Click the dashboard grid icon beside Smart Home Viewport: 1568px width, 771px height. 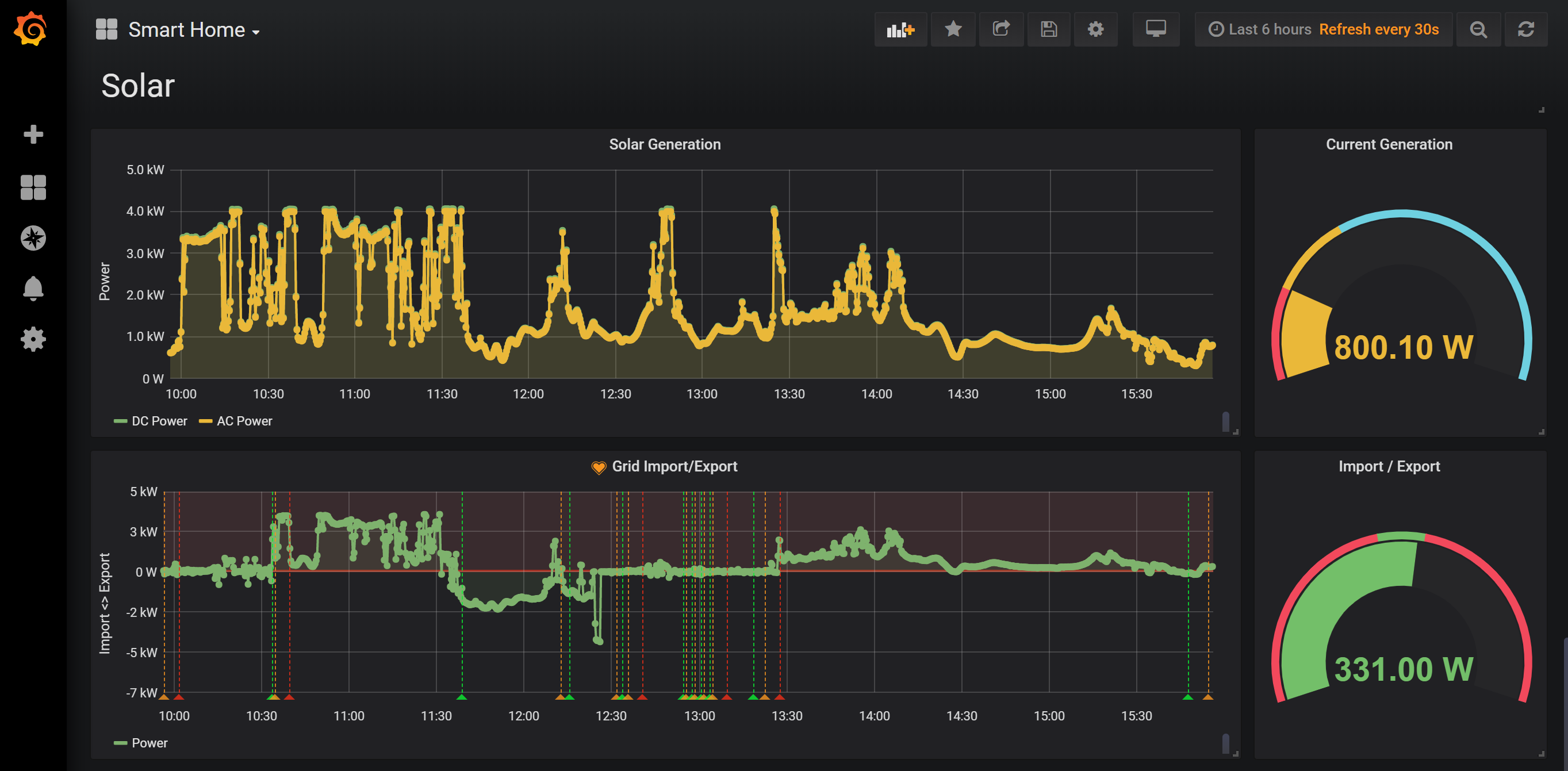point(106,29)
